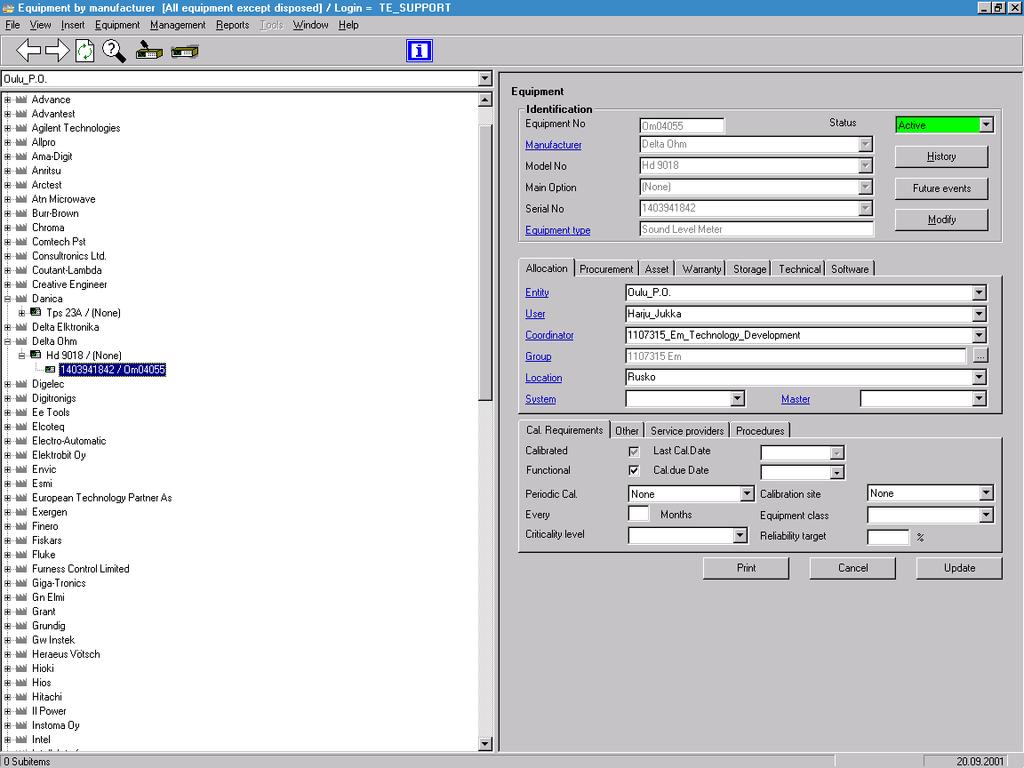The width and height of the screenshot is (1024, 768).
Task: Open the Cal.due Date dropdown
Action: coord(837,472)
